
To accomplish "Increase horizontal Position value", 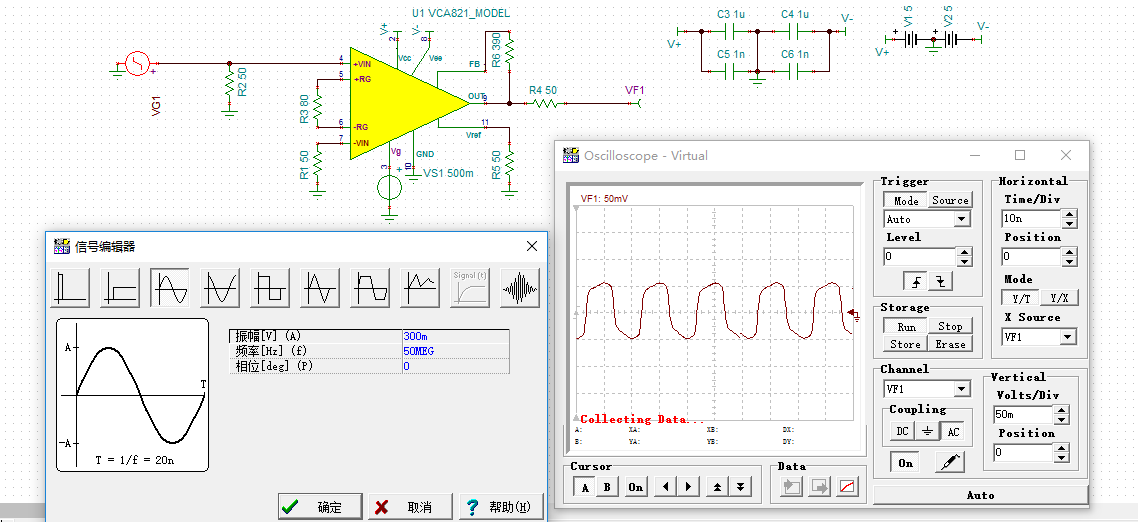I will (1070, 252).
